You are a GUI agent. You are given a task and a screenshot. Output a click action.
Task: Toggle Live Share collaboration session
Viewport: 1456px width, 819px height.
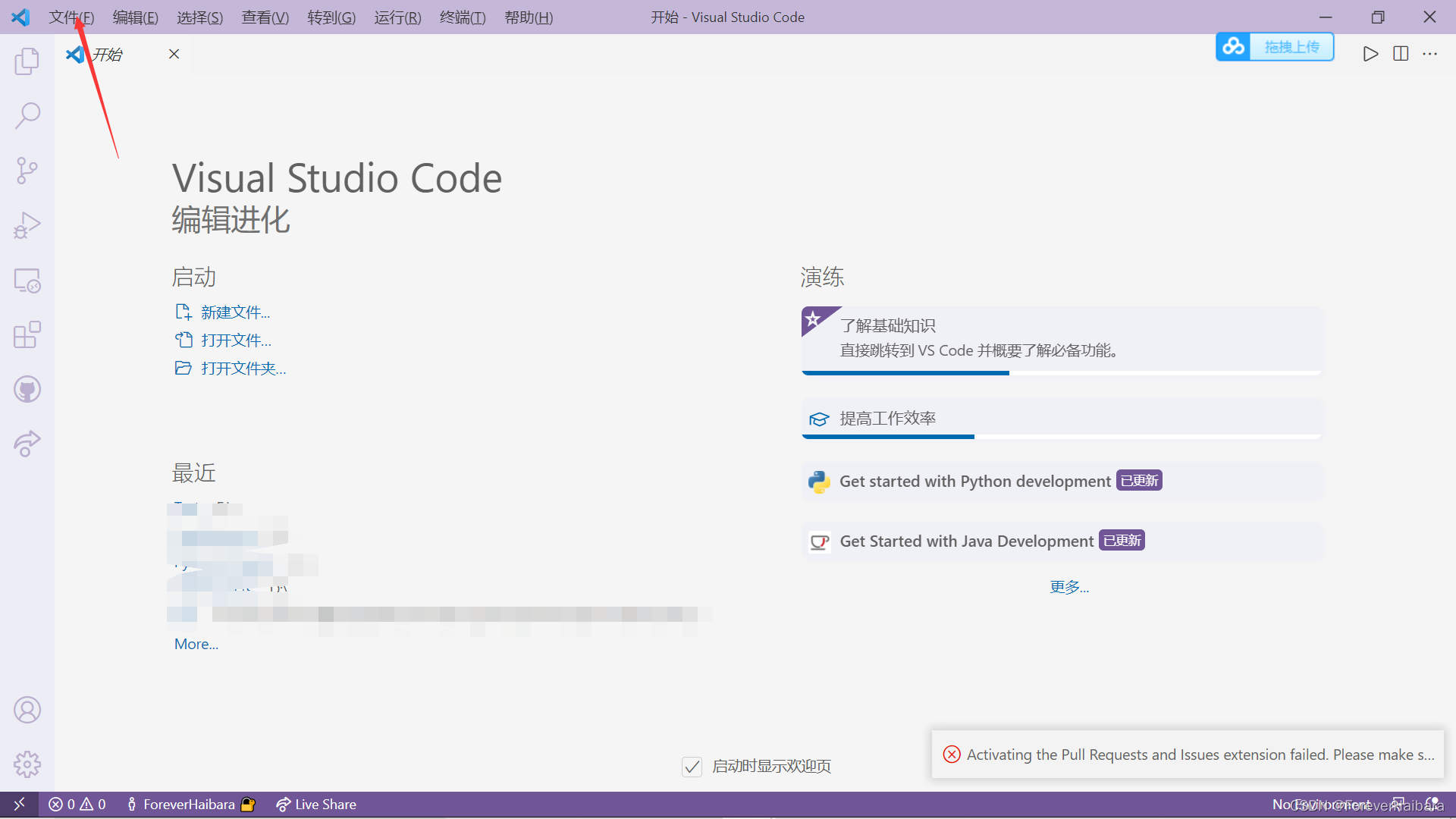point(315,803)
